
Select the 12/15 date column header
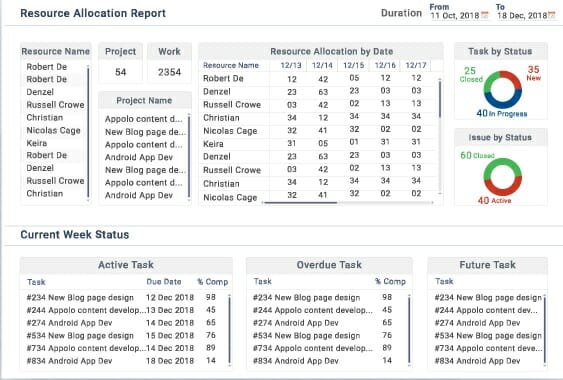pos(354,65)
